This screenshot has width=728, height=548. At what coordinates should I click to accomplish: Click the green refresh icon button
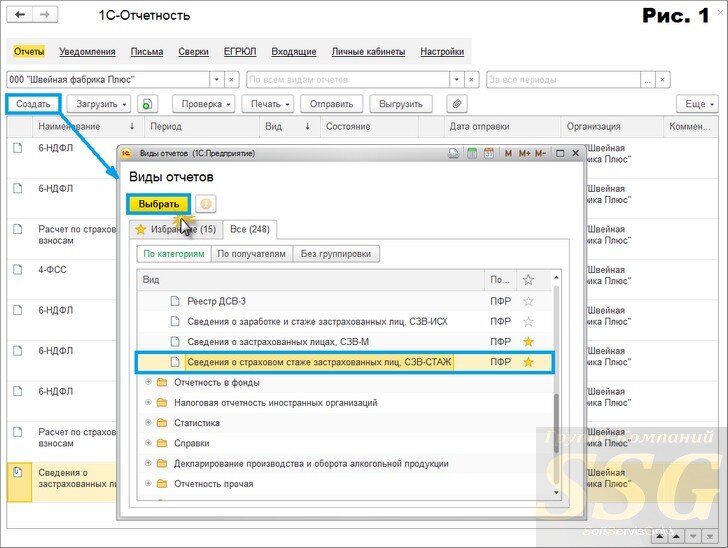pyautogui.click(x=148, y=104)
